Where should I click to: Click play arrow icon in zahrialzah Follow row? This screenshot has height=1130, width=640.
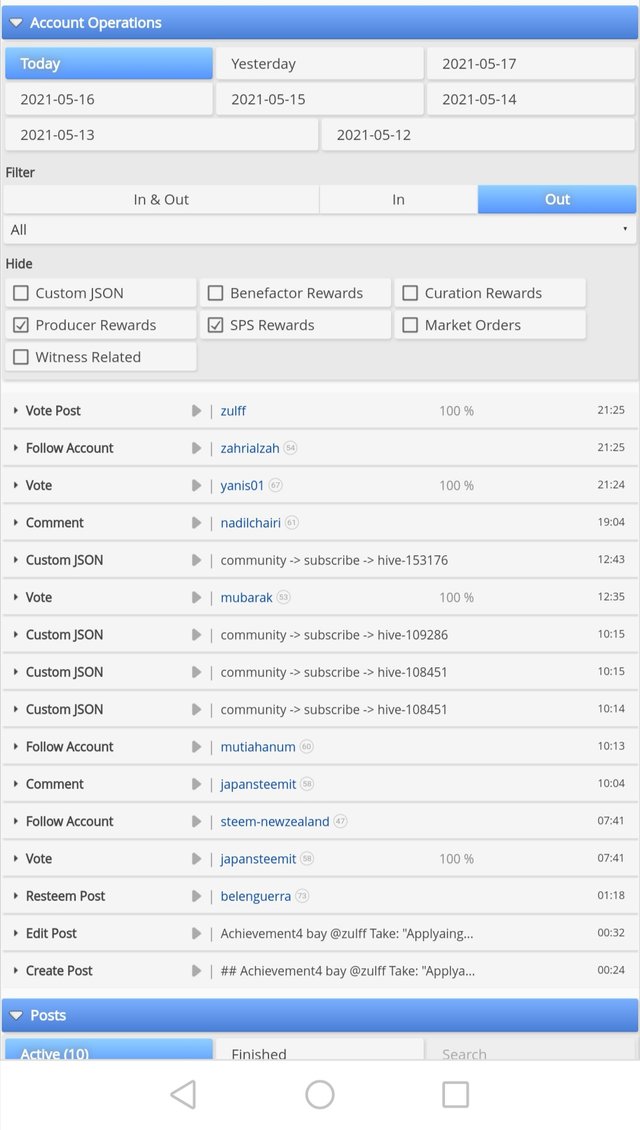196,448
